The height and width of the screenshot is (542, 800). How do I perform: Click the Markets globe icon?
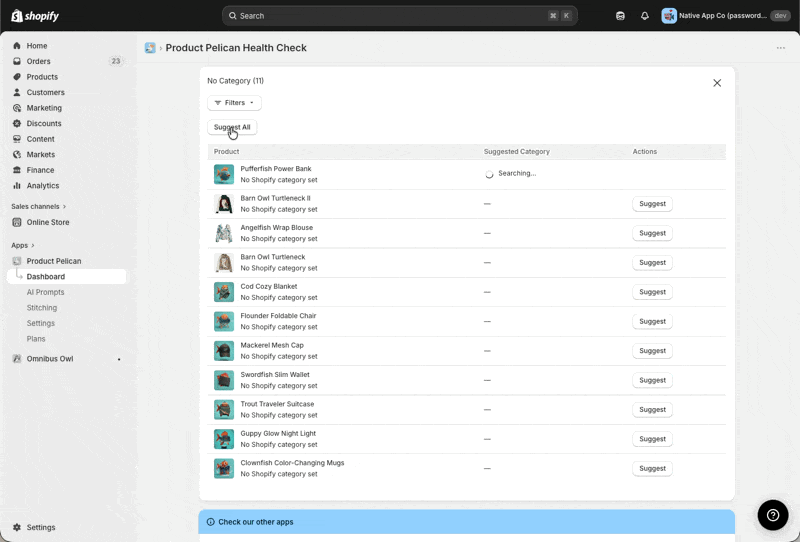point(17,155)
